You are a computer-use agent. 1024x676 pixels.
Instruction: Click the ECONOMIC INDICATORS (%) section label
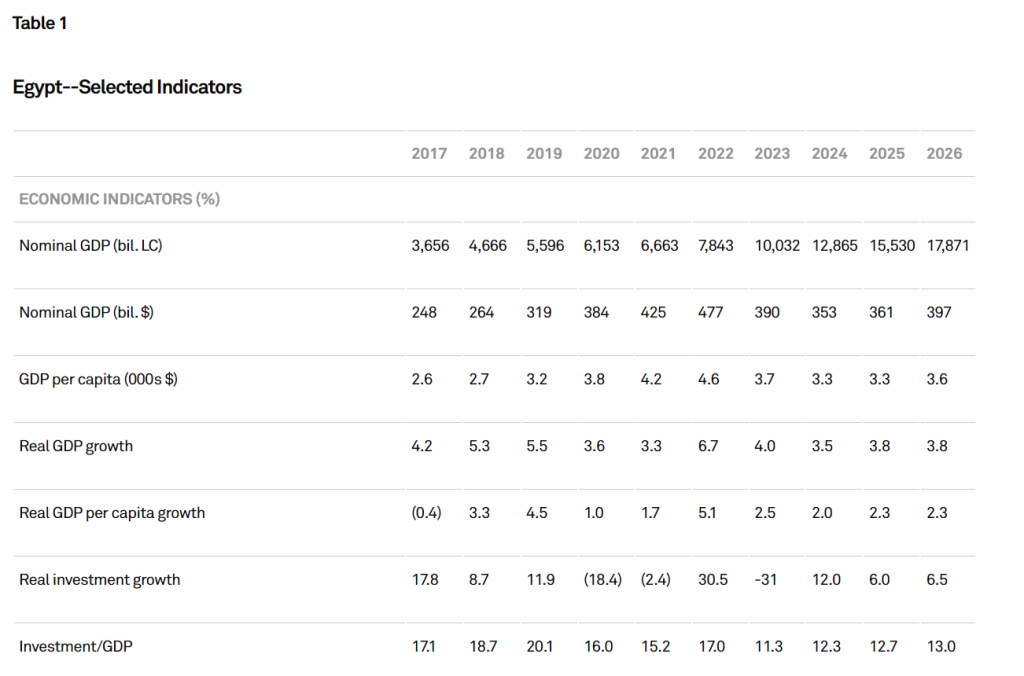pyautogui.click(x=119, y=199)
